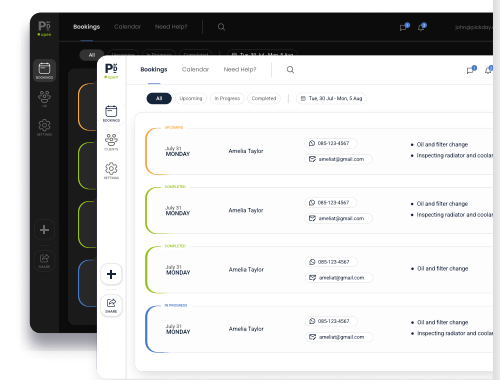Click the Share icon in light window sidebar
The width and height of the screenshot is (500, 380).
(x=111, y=305)
